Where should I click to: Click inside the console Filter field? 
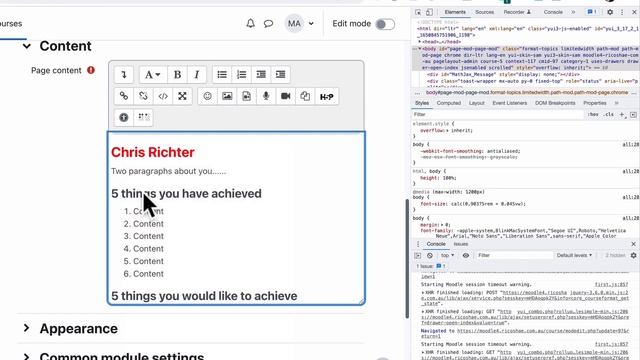(514, 256)
